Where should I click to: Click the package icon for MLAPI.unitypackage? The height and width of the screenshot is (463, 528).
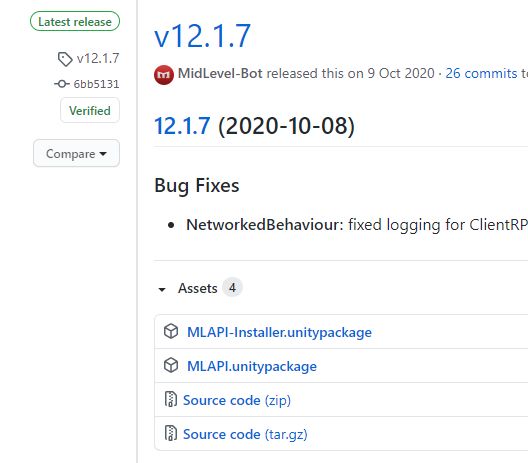point(171,365)
